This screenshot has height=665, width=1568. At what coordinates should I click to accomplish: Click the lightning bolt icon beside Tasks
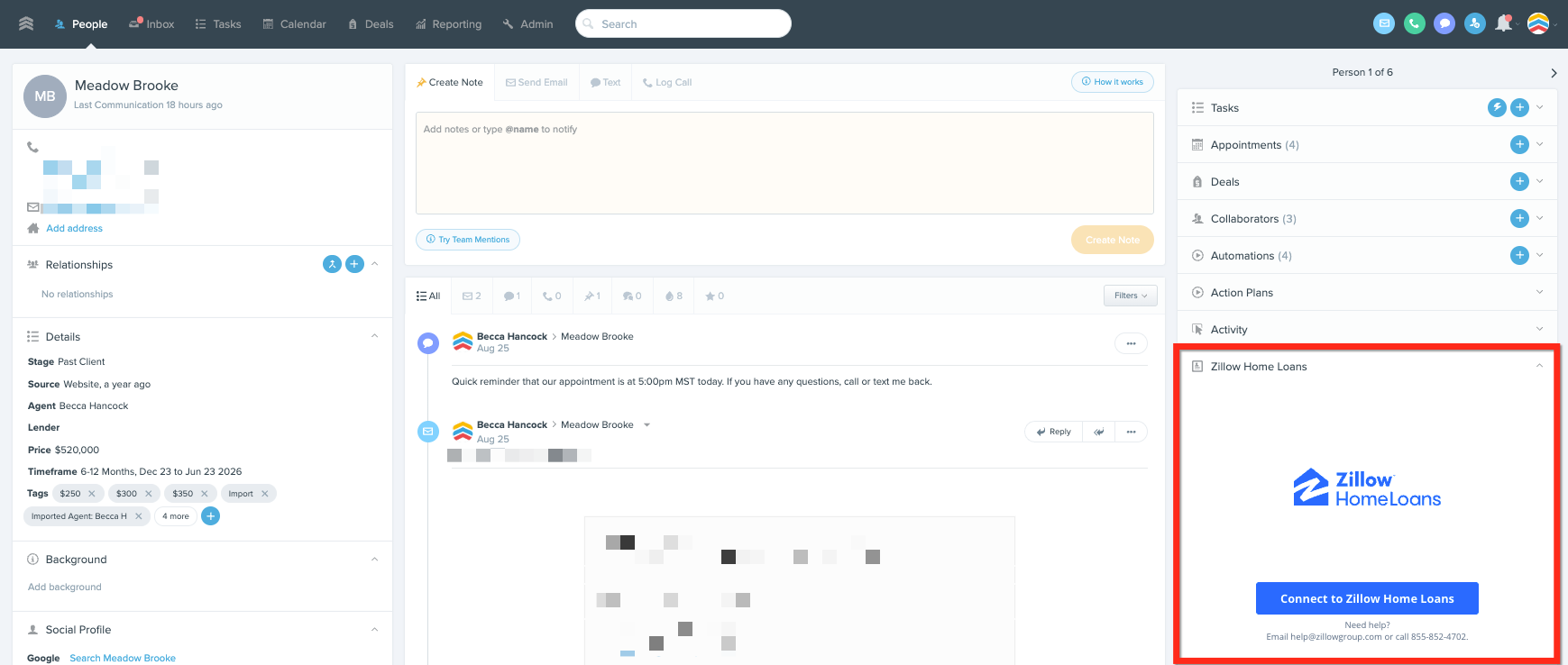[x=1497, y=107]
